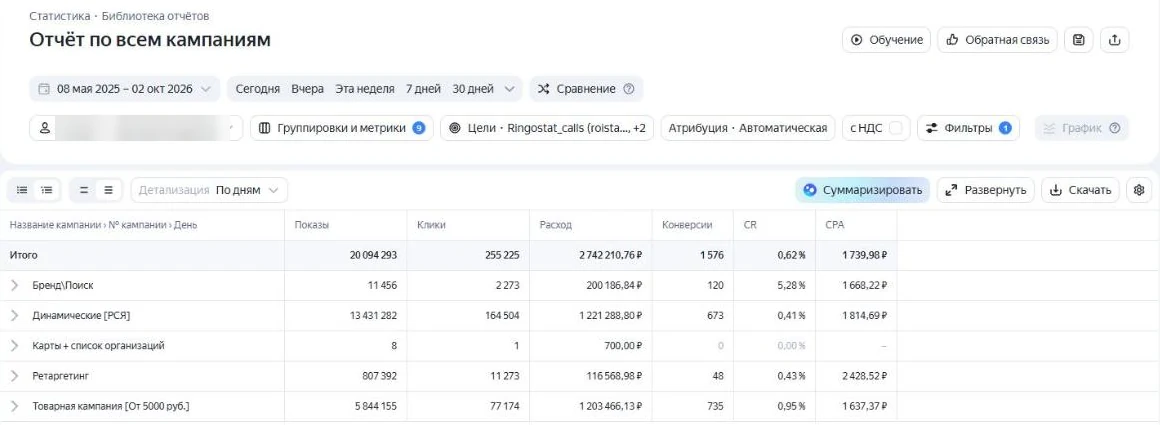Switch to the flat list view icon
The width and height of the screenshot is (1160, 425).
click(22, 190)
